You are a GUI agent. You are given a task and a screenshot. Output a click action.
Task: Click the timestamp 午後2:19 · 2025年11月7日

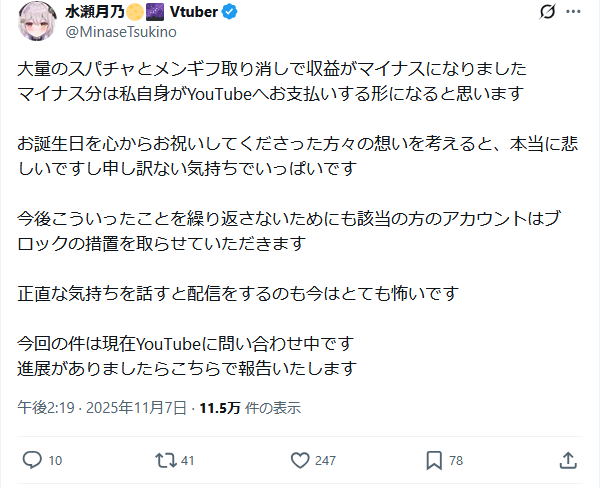(103, 408)
